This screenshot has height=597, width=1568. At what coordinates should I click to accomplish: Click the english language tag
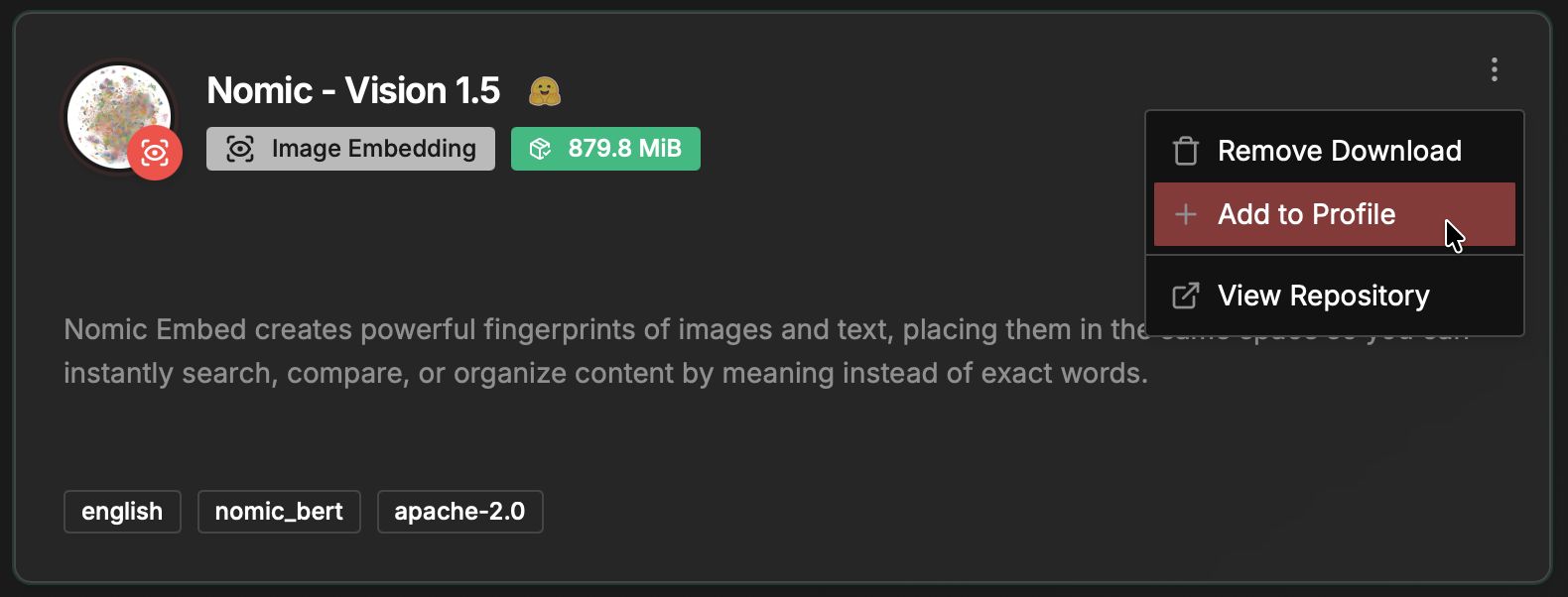coord(122,512)
